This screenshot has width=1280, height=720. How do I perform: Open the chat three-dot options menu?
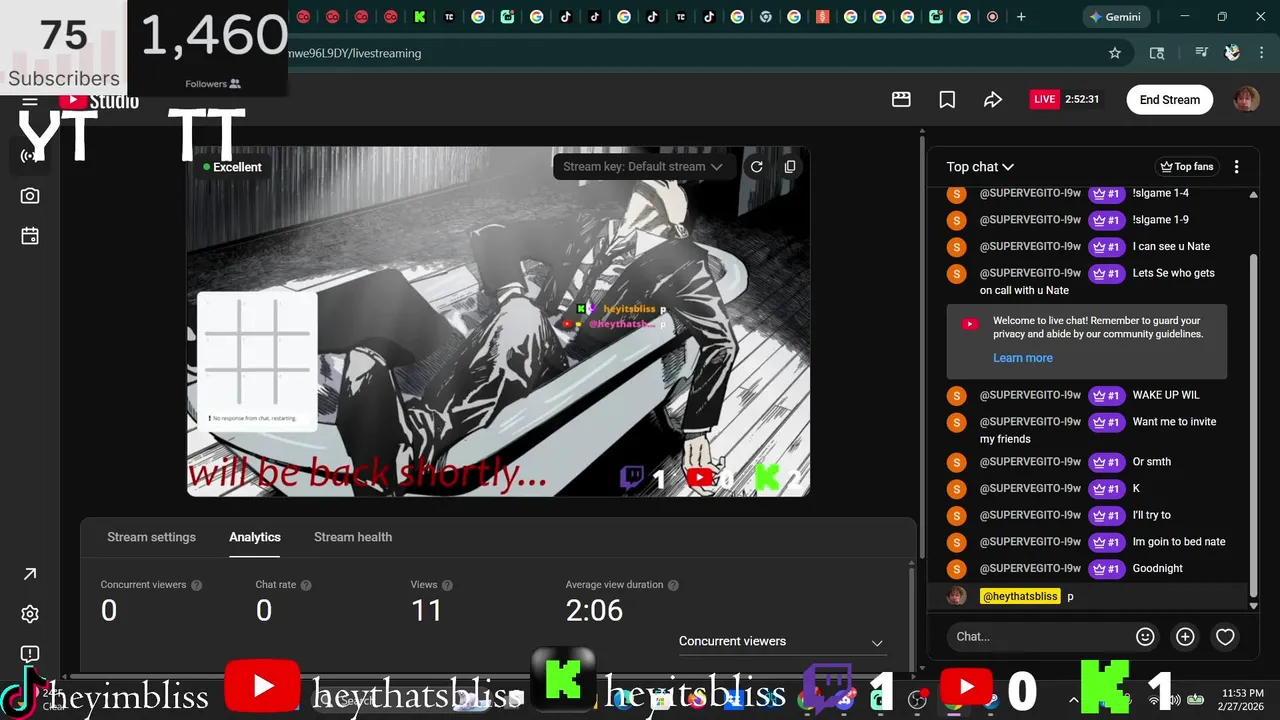pos(1236,167)
